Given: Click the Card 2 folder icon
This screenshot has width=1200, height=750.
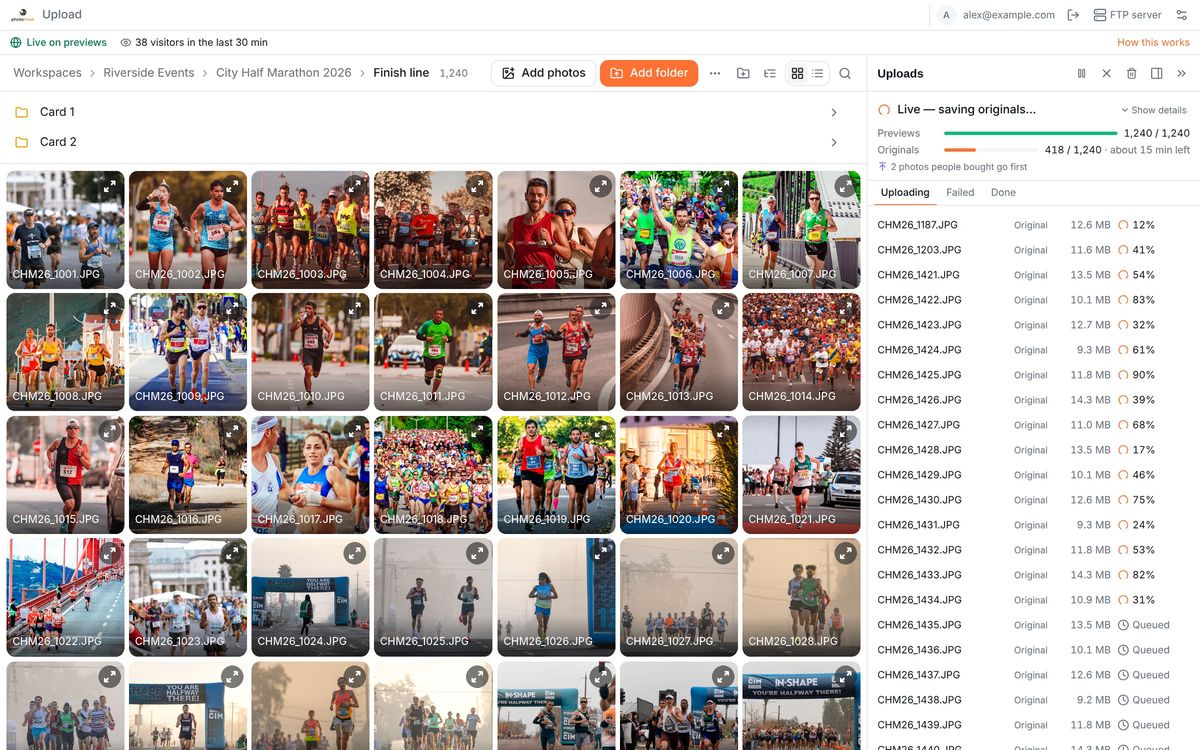Looking at the screenshot, I should click(21, 142).
